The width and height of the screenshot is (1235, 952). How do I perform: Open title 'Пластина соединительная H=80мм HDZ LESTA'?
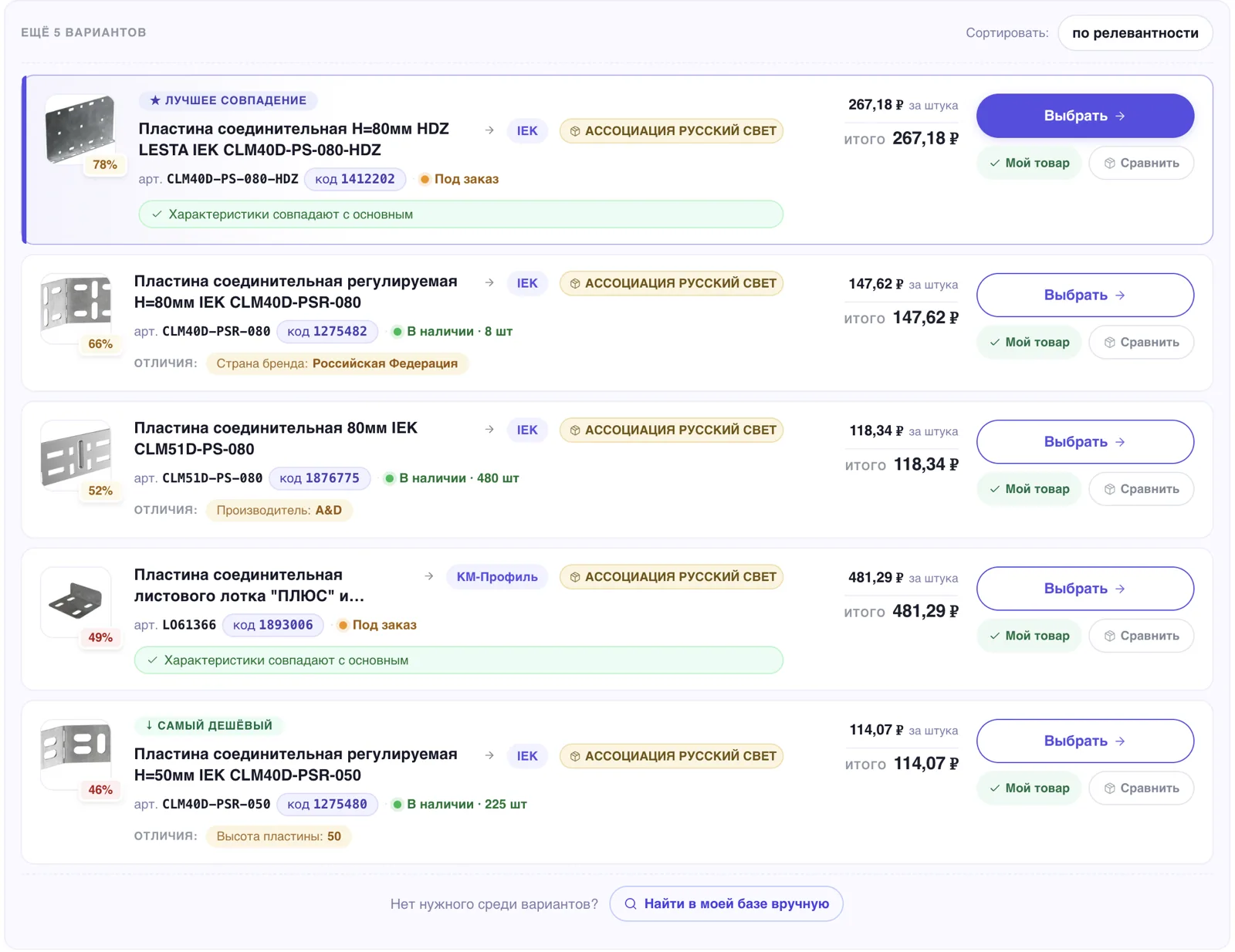coord(294,139)
